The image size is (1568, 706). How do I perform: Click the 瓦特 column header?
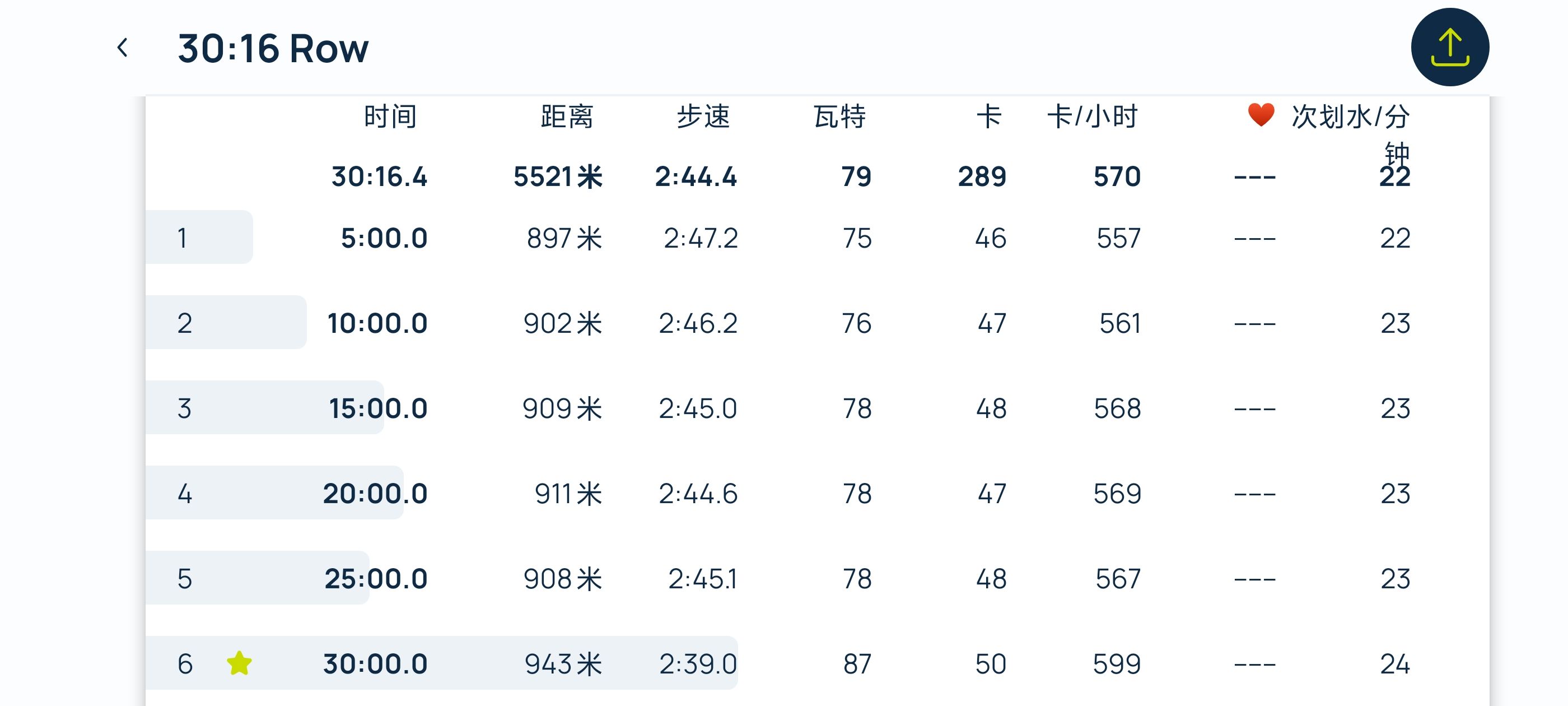(839, 117)
